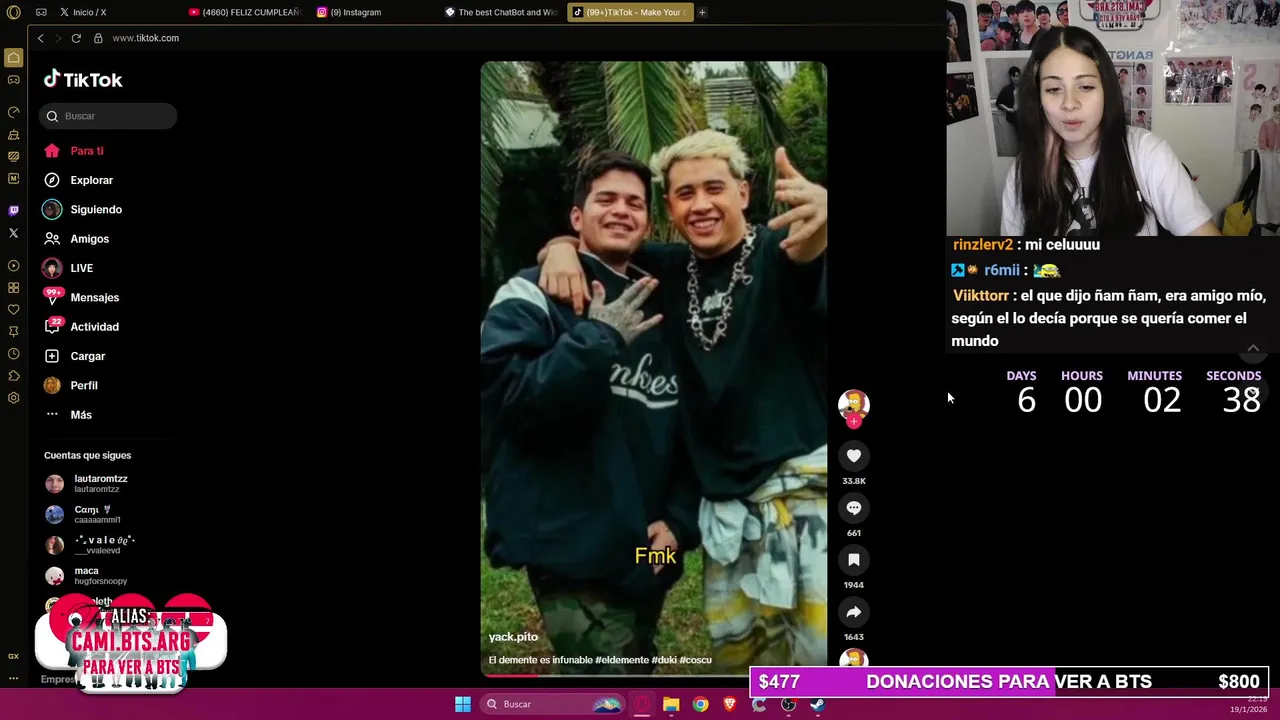1280x720 pixels.
Task: Click the address bar www.tiktok.com
Action: 145,38
